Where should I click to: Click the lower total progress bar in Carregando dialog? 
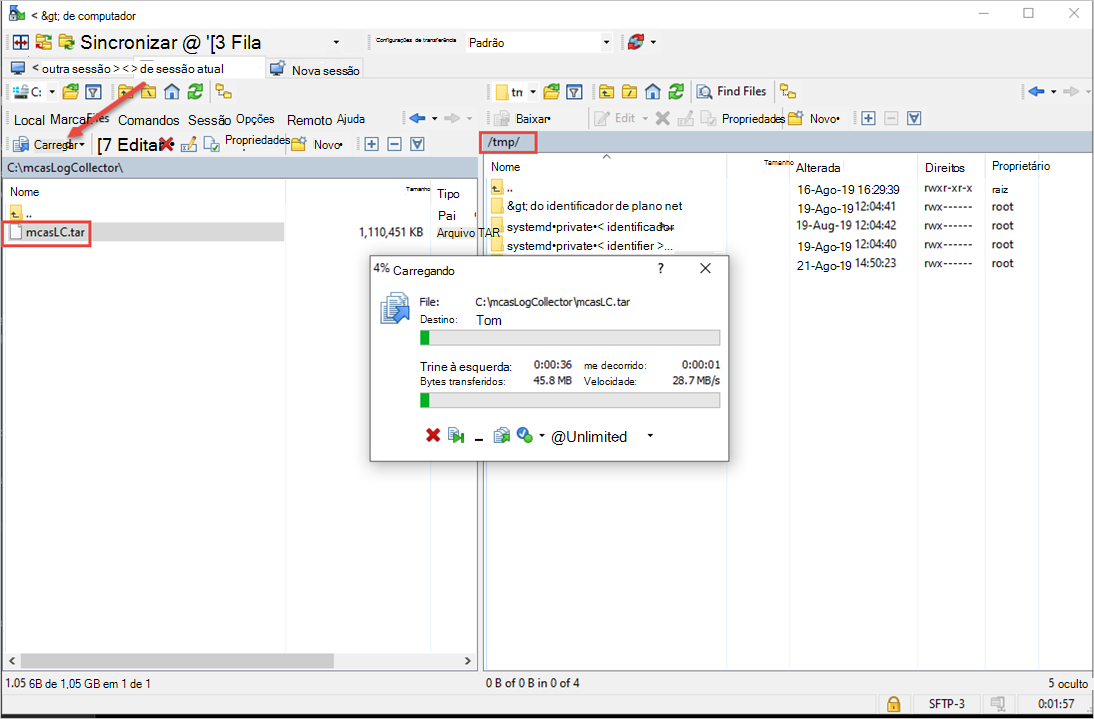[x=569, y=400]
